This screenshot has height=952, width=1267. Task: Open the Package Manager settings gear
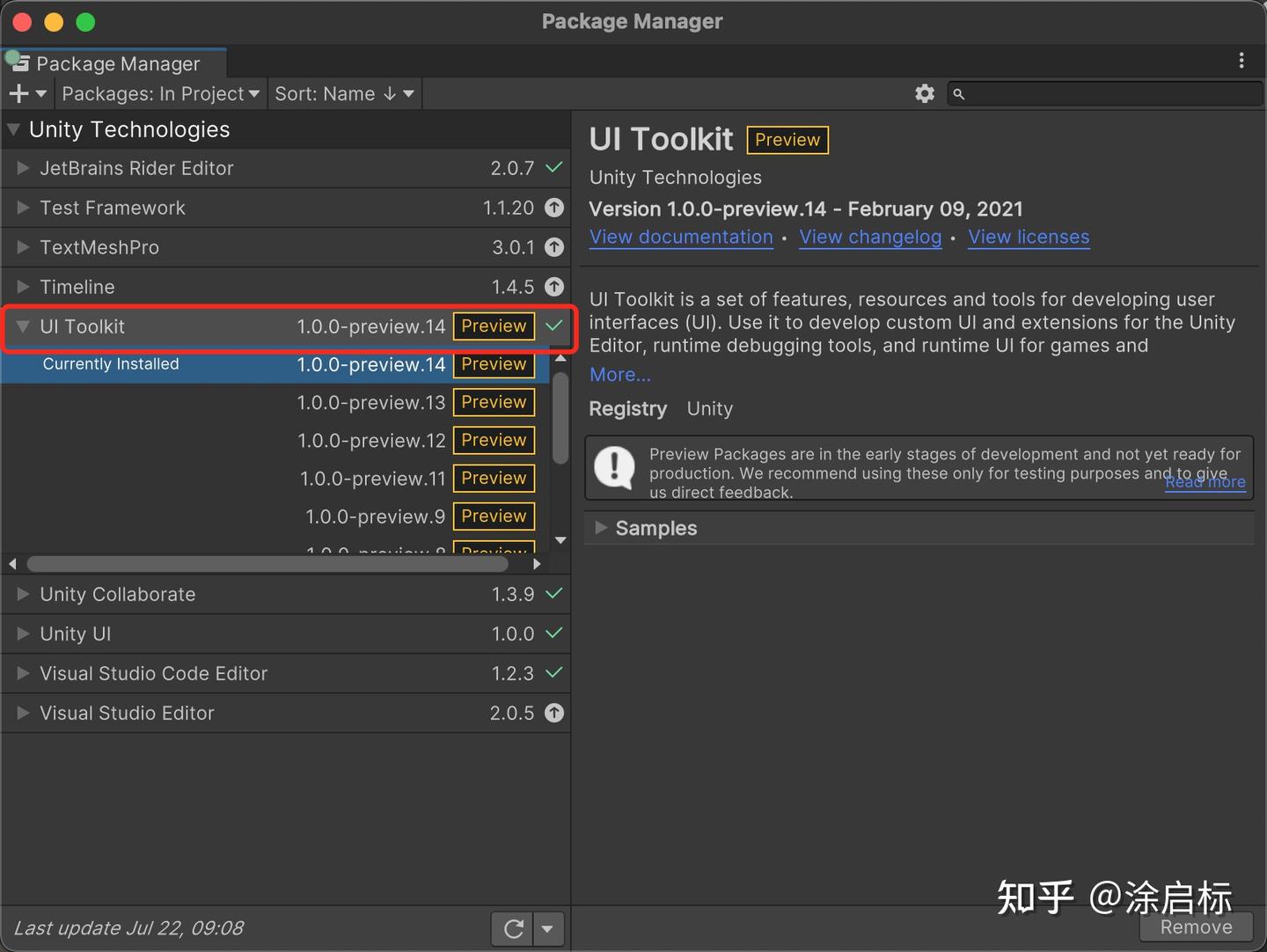(x=924, y=93)
